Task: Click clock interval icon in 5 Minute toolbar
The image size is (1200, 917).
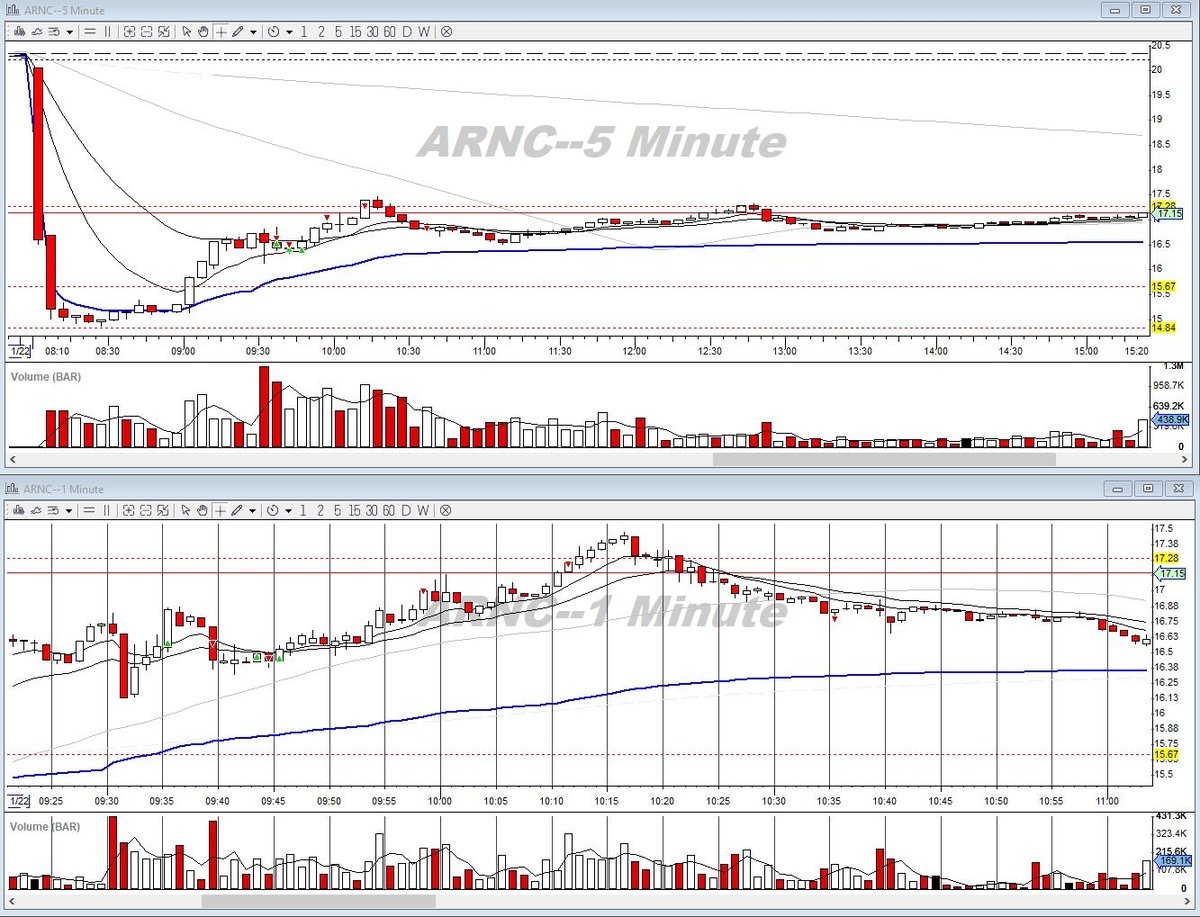Action: coord(273,31)
